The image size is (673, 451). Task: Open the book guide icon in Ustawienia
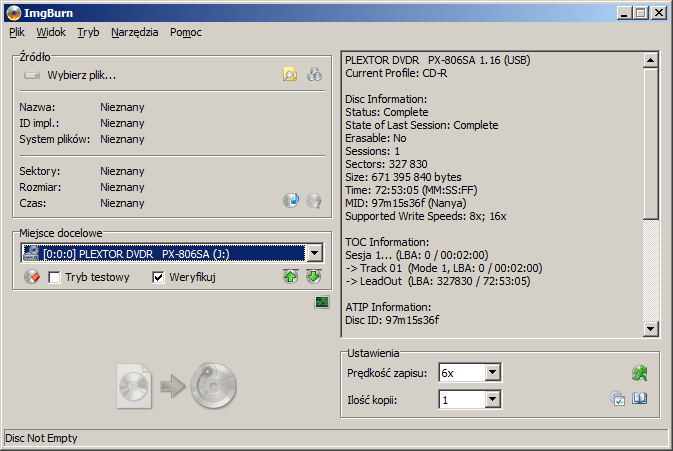tap(640, 399)
